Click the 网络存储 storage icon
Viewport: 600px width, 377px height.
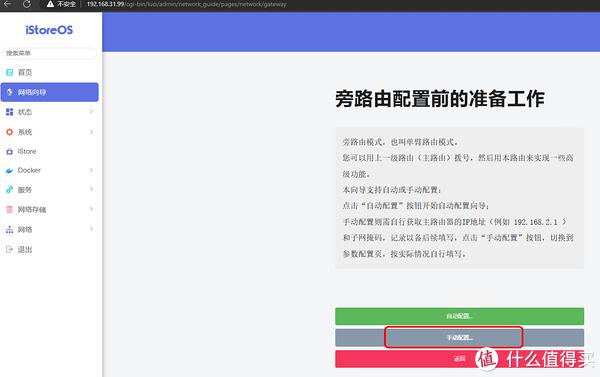click(x=10, y=209)
